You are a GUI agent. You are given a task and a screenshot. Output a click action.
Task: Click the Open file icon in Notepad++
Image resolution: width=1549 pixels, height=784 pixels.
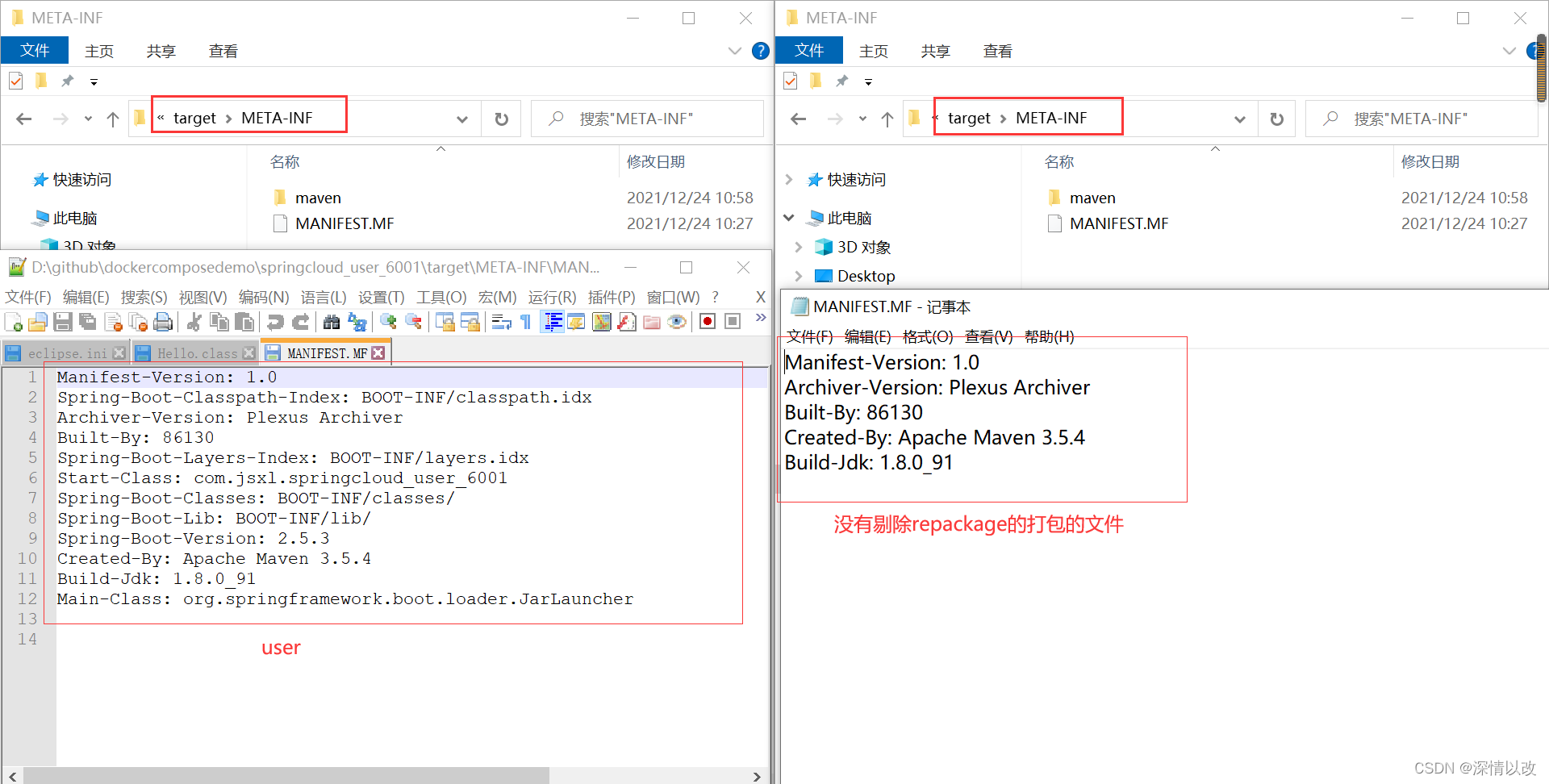(x=38, y=323)
